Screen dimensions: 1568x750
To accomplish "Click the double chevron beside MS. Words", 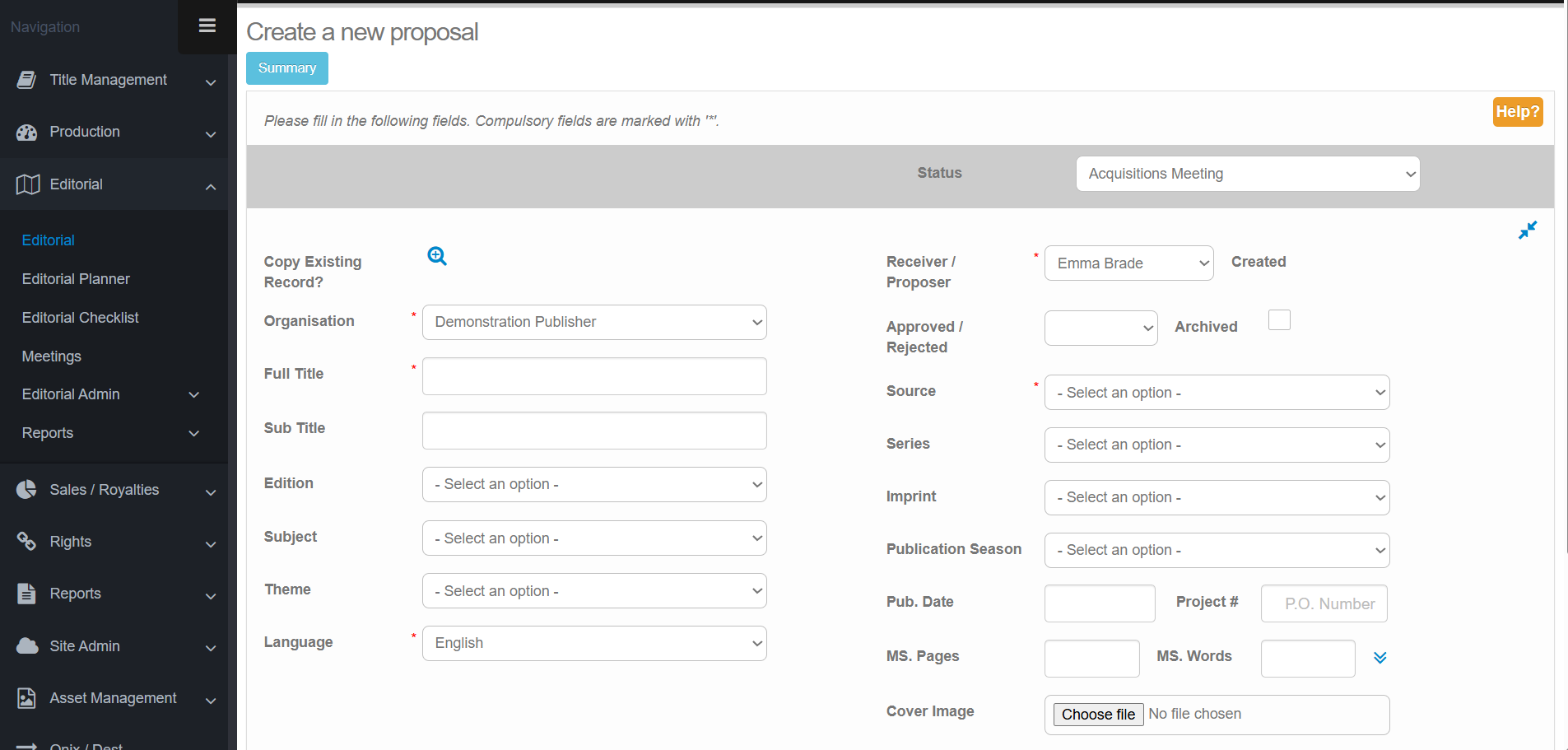I will [x=1380, y=657].
